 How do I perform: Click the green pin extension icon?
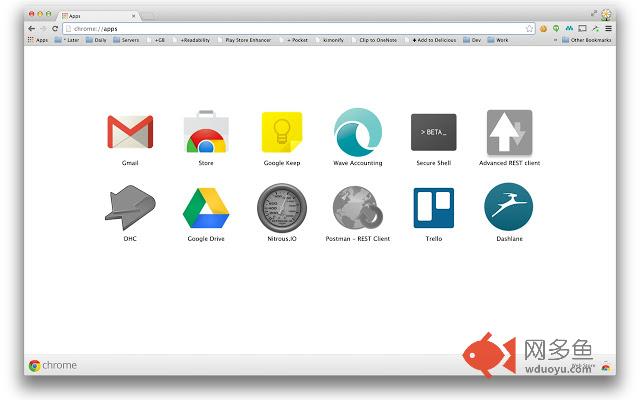tap(556, 29)
